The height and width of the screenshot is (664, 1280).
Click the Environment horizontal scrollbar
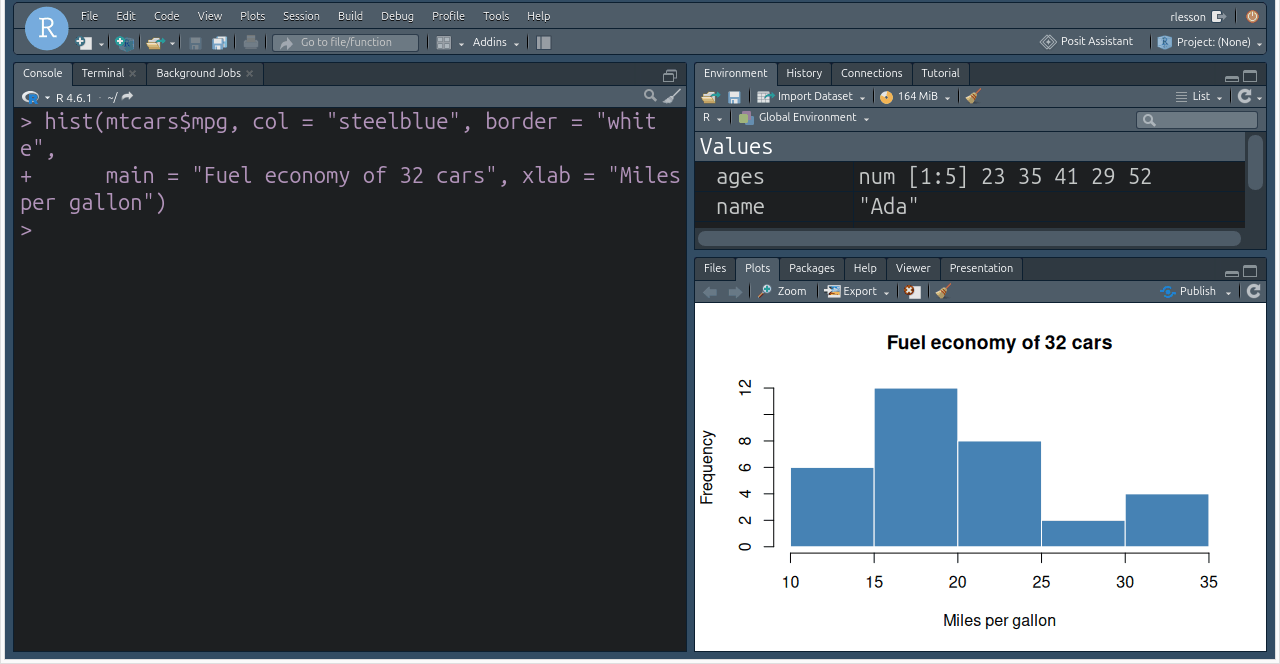point(969,239)
